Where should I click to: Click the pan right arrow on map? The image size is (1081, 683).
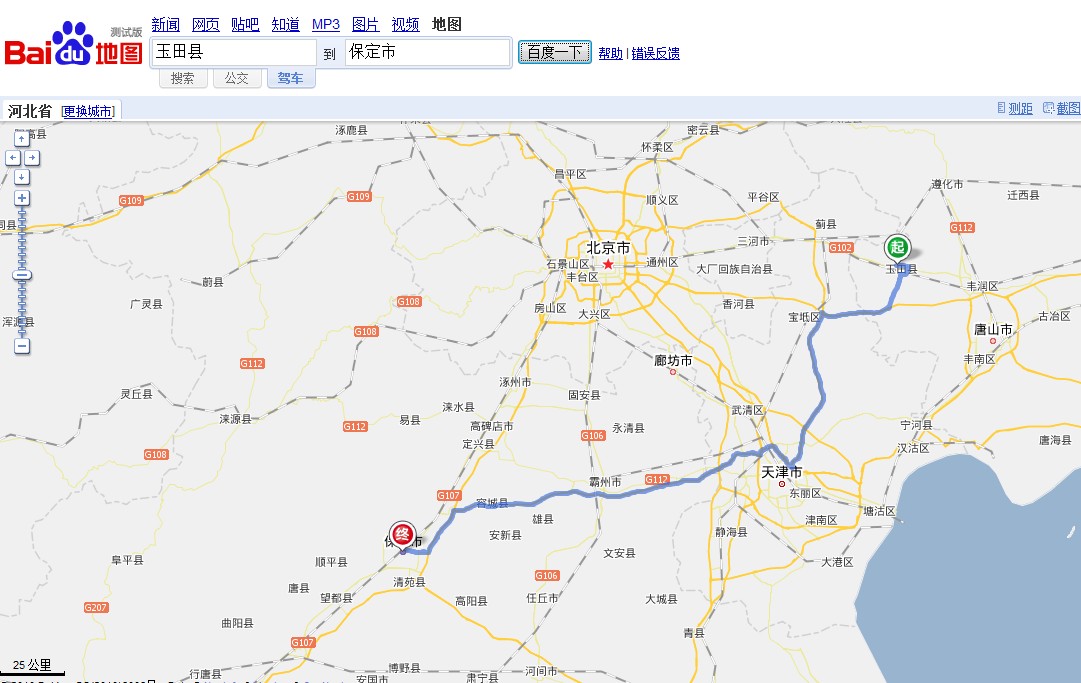coord(32,158)
